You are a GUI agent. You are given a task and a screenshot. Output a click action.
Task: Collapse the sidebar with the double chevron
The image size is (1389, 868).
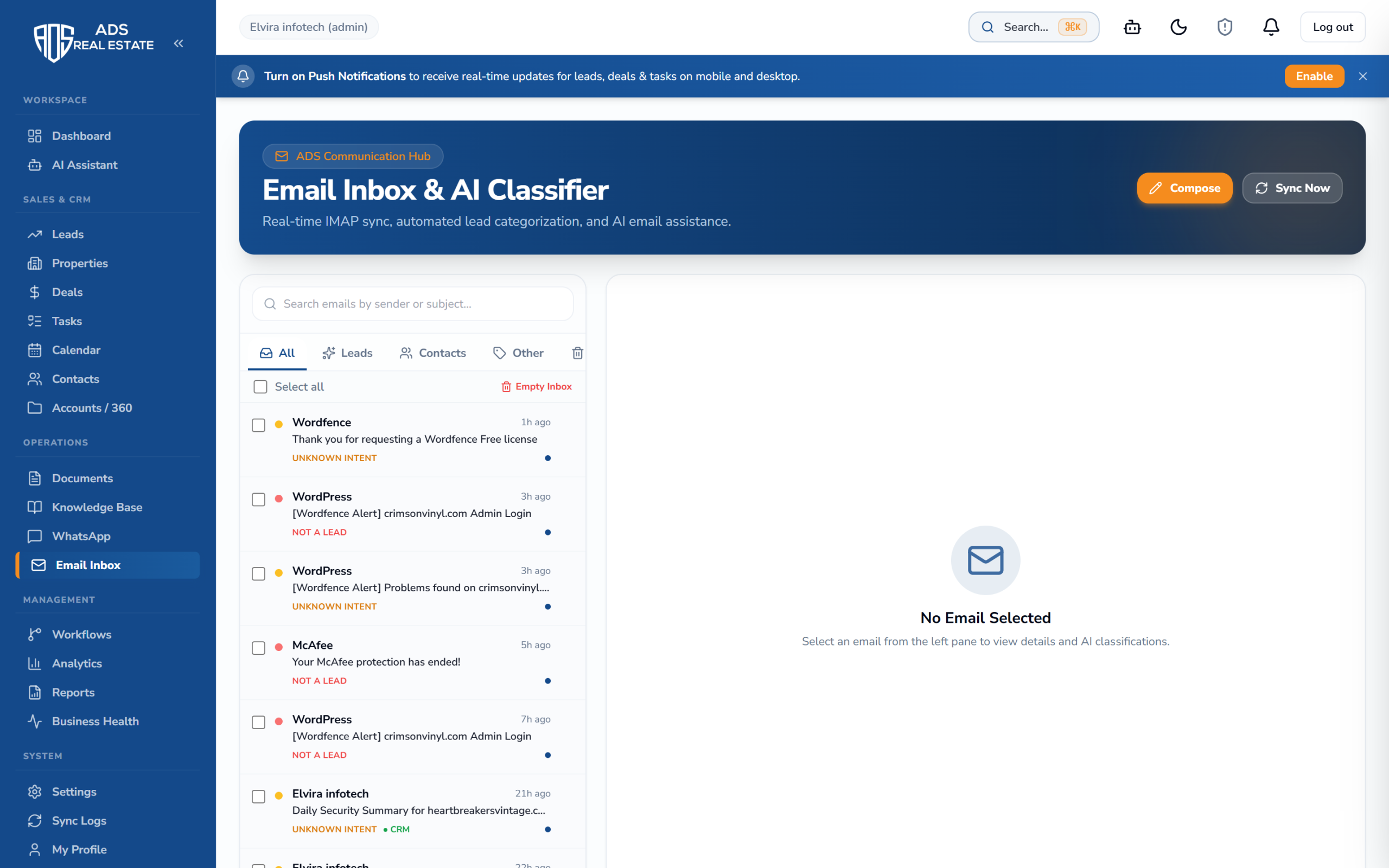(x=179, y=43)
